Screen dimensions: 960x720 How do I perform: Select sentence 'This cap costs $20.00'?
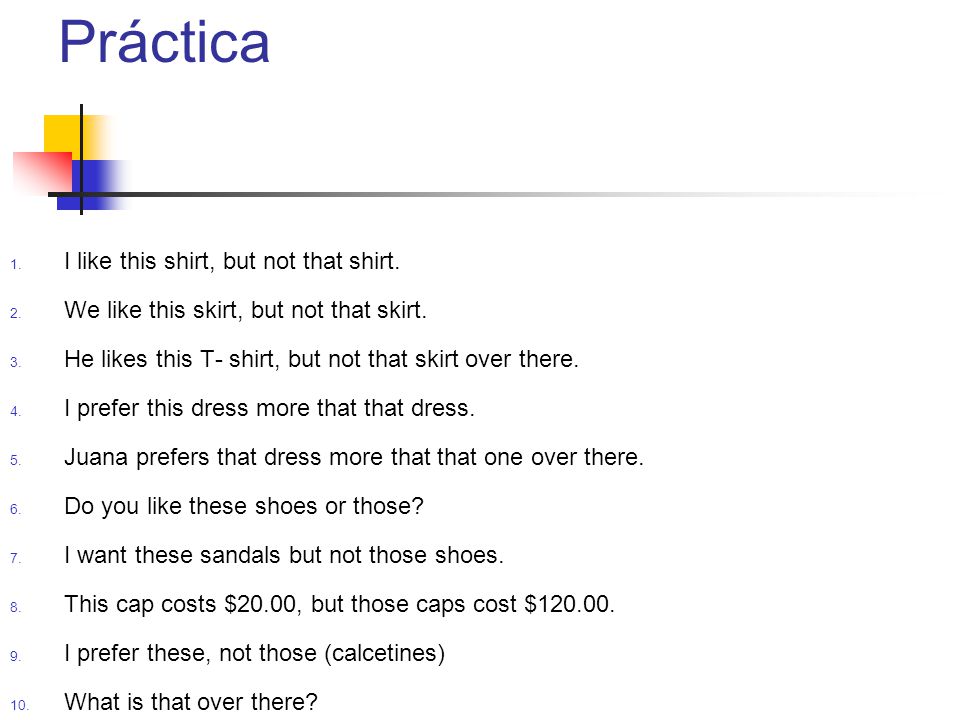(339, 604)
